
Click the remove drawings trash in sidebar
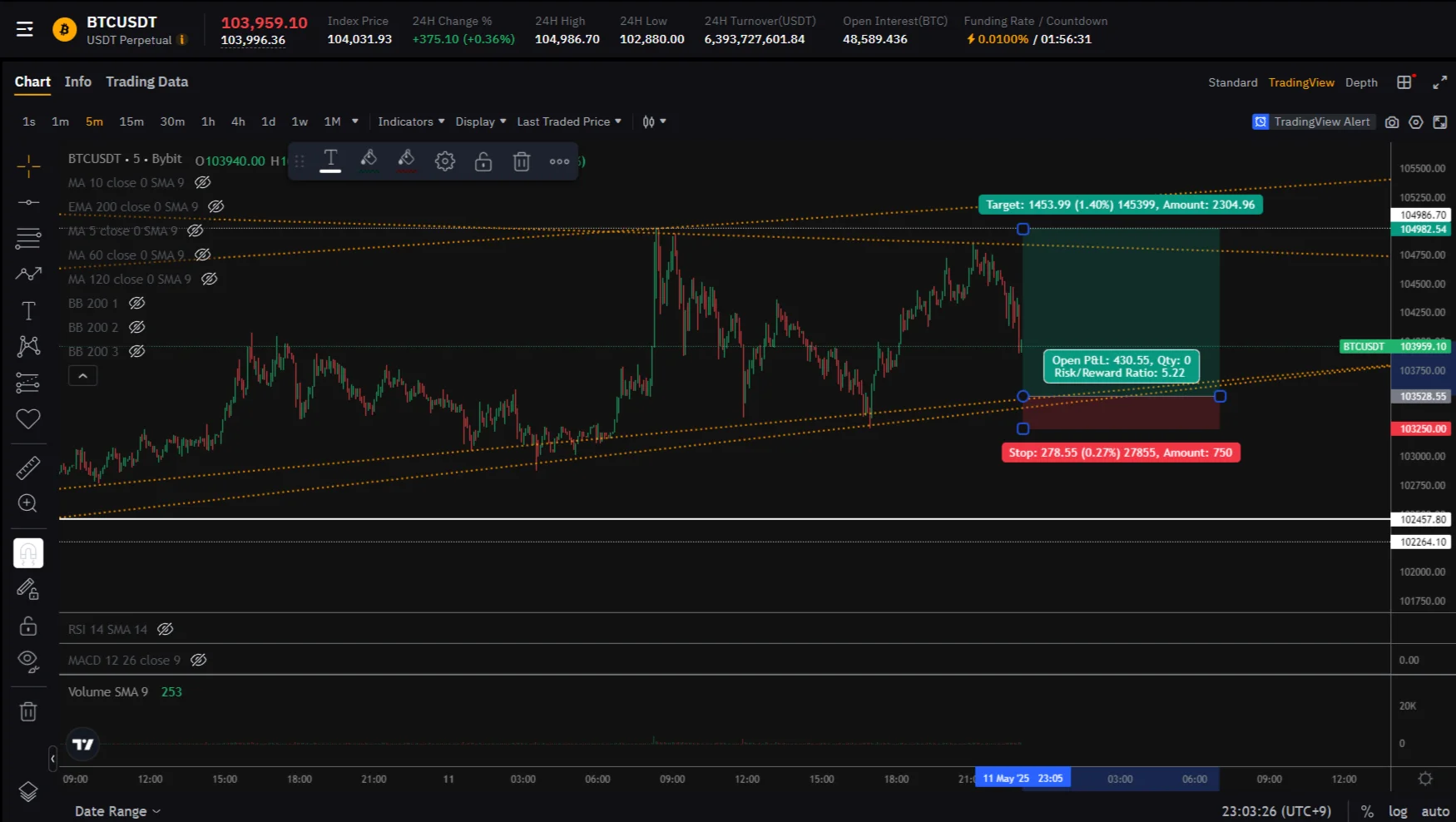(28, 711)
